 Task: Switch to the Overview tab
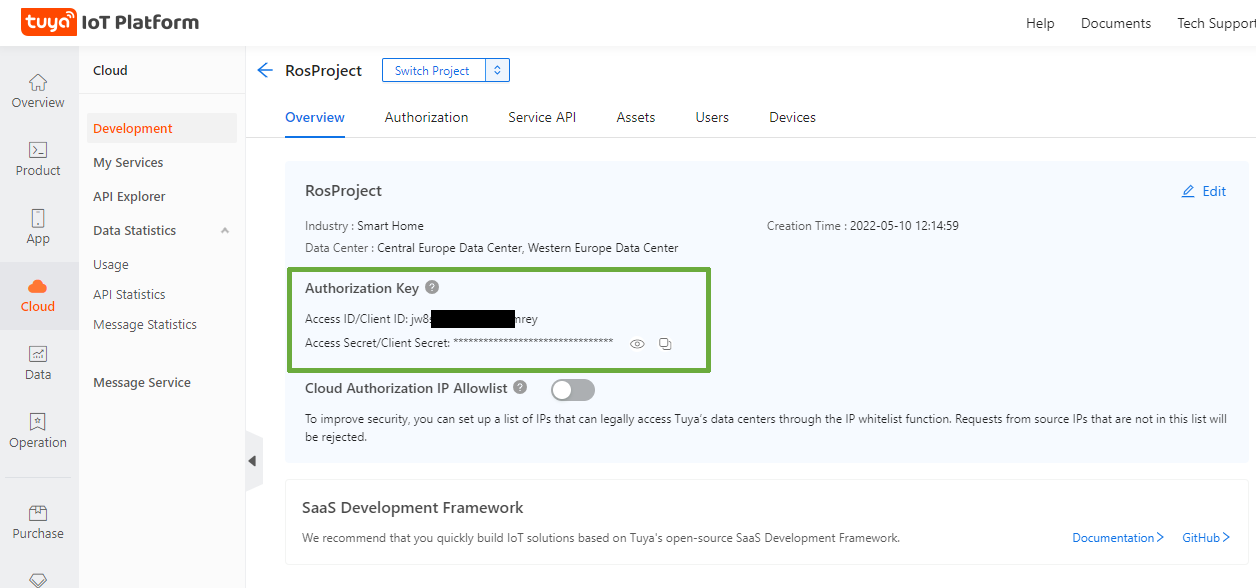coord(315,117)
